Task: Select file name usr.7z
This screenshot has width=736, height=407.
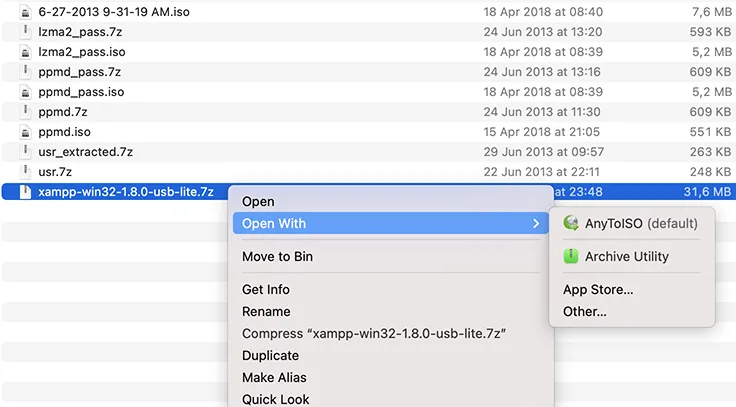Action: (x=55, y=172)
